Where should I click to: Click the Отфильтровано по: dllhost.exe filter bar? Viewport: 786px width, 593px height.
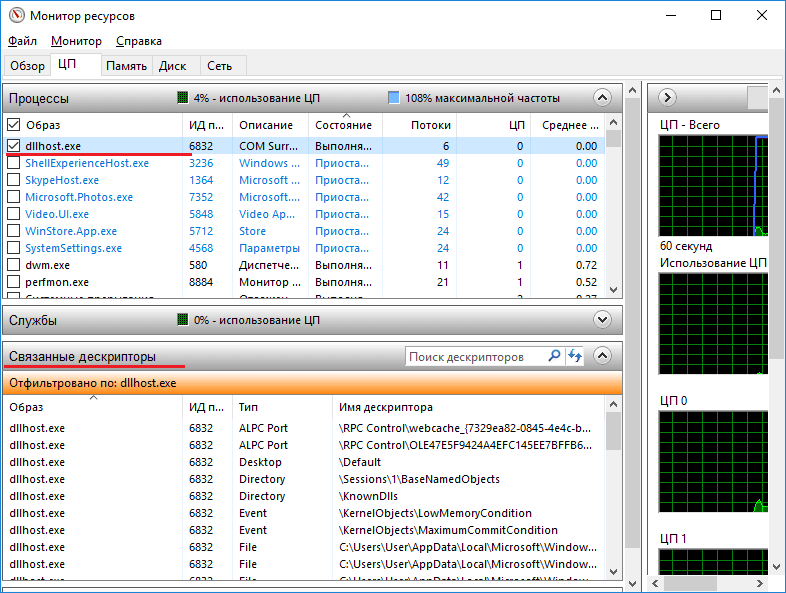[312, 383]
